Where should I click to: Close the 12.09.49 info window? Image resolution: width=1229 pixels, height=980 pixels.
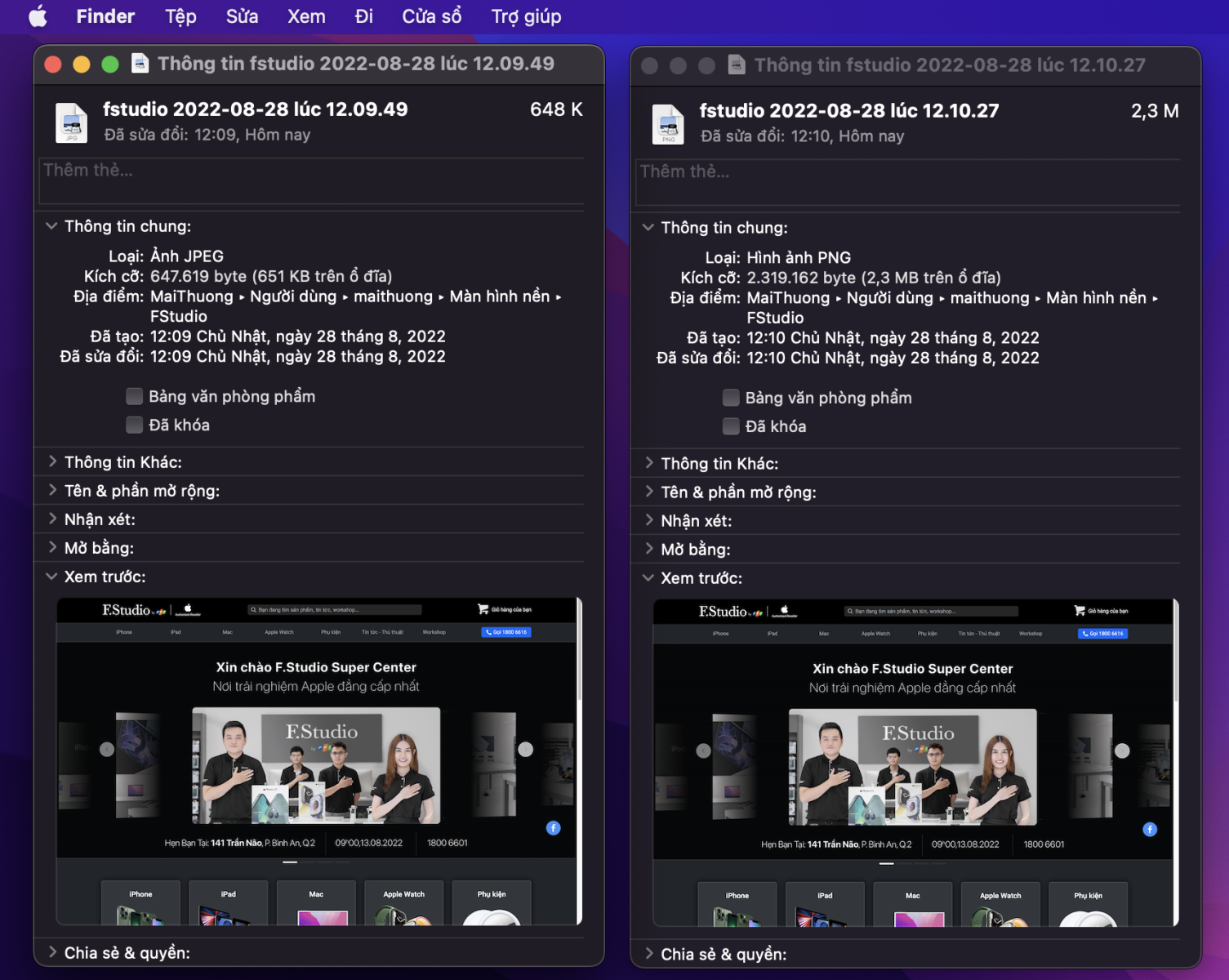point(53,65)
